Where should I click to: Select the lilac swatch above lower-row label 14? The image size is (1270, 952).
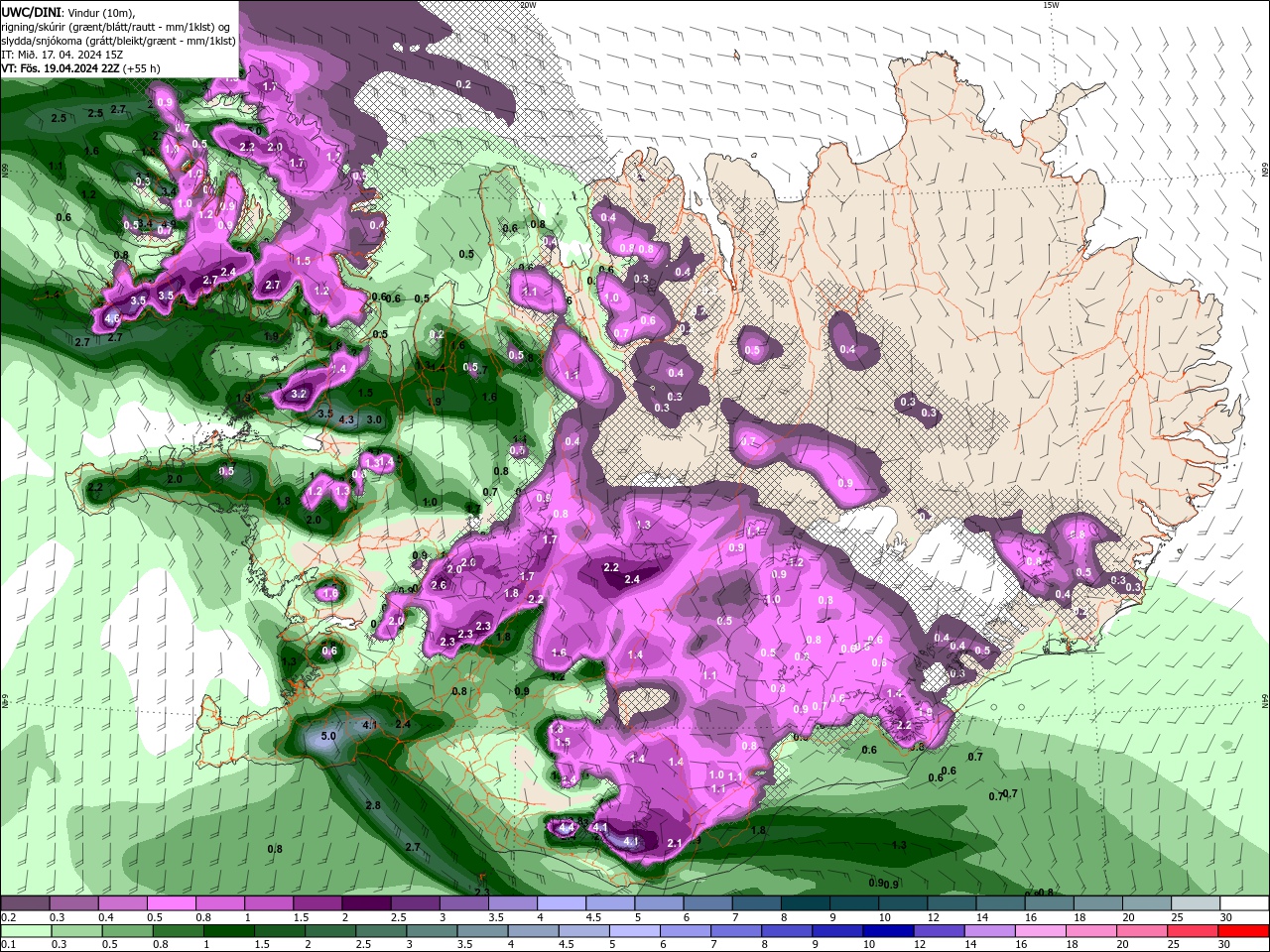click(990, 931)
